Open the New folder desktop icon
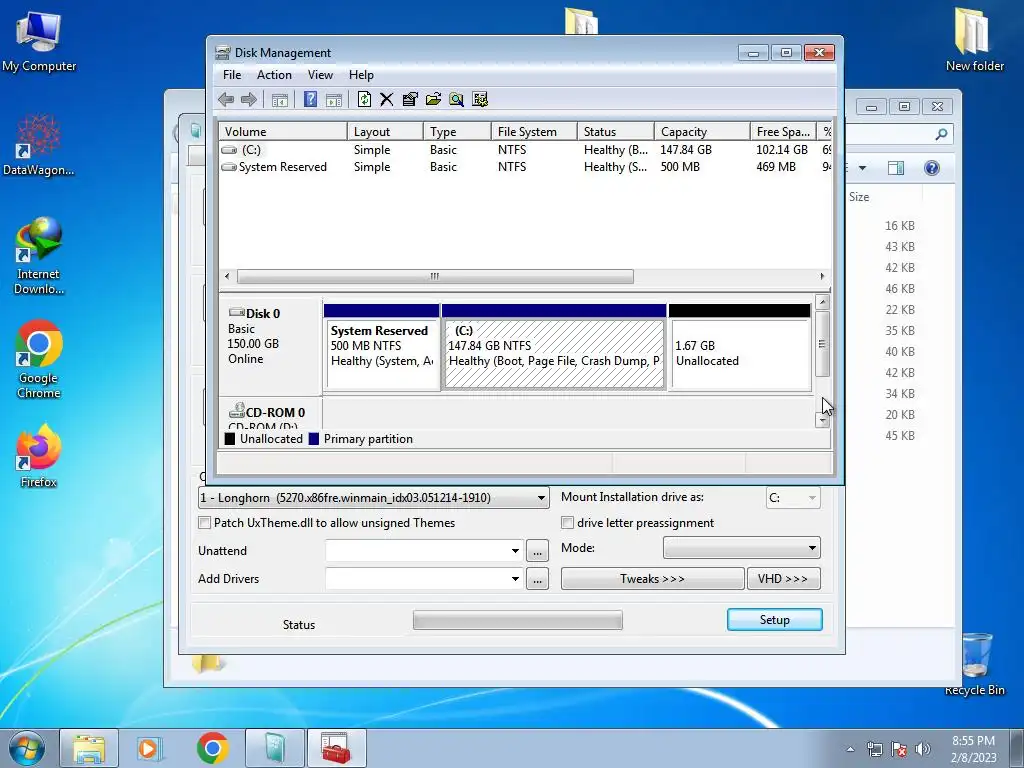The image size is (1024, 768). (974, 39)
